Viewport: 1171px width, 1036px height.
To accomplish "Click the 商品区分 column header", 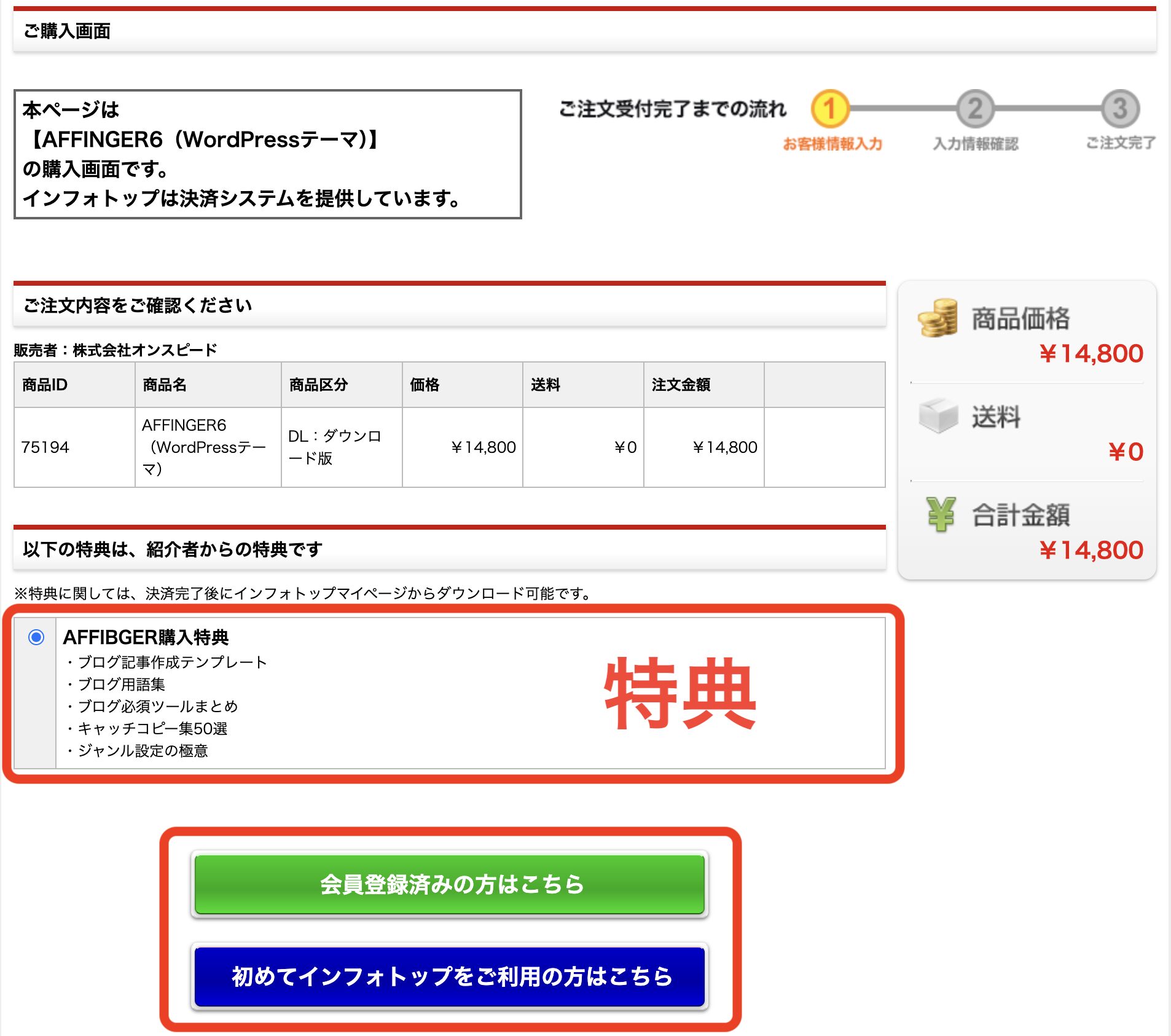I will point(342,385).
